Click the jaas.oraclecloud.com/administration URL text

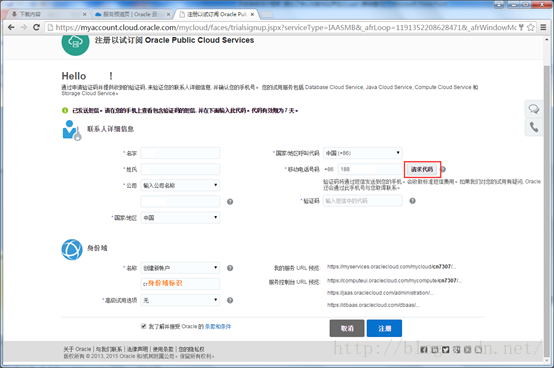coord(380,293)
